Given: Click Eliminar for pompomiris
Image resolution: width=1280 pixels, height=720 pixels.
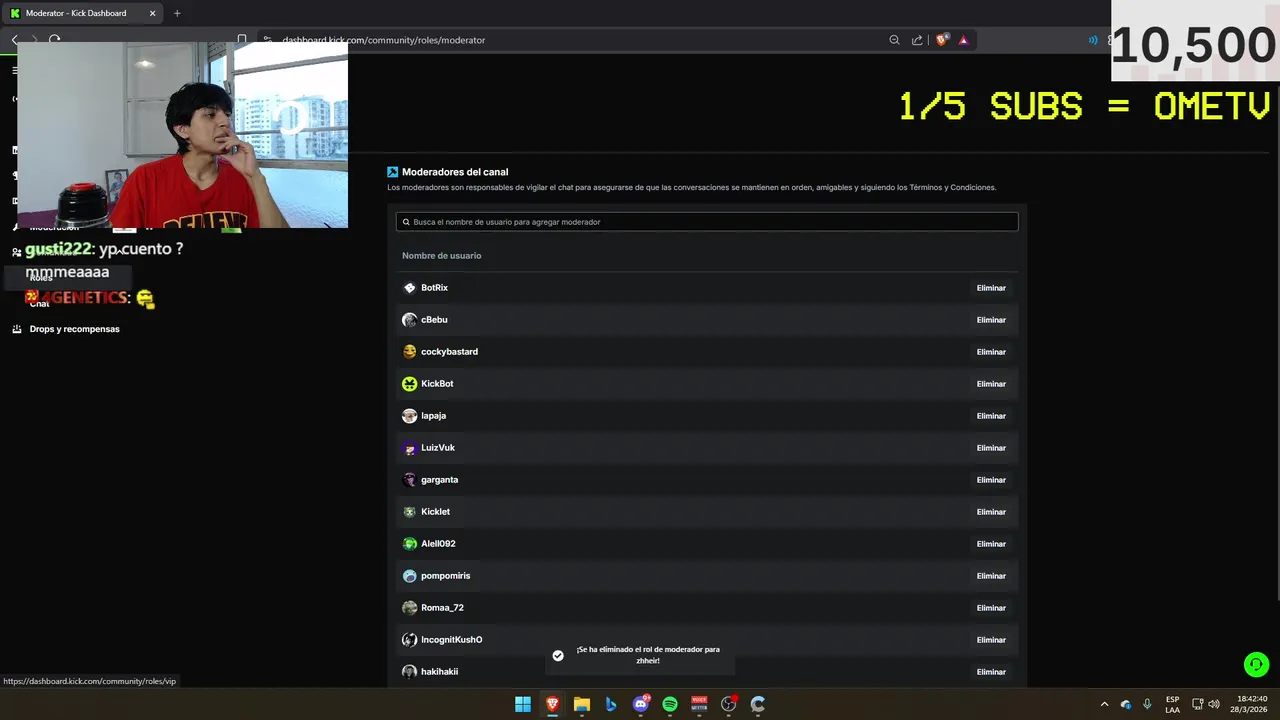Looking at the screenshot, I should 991,576.
